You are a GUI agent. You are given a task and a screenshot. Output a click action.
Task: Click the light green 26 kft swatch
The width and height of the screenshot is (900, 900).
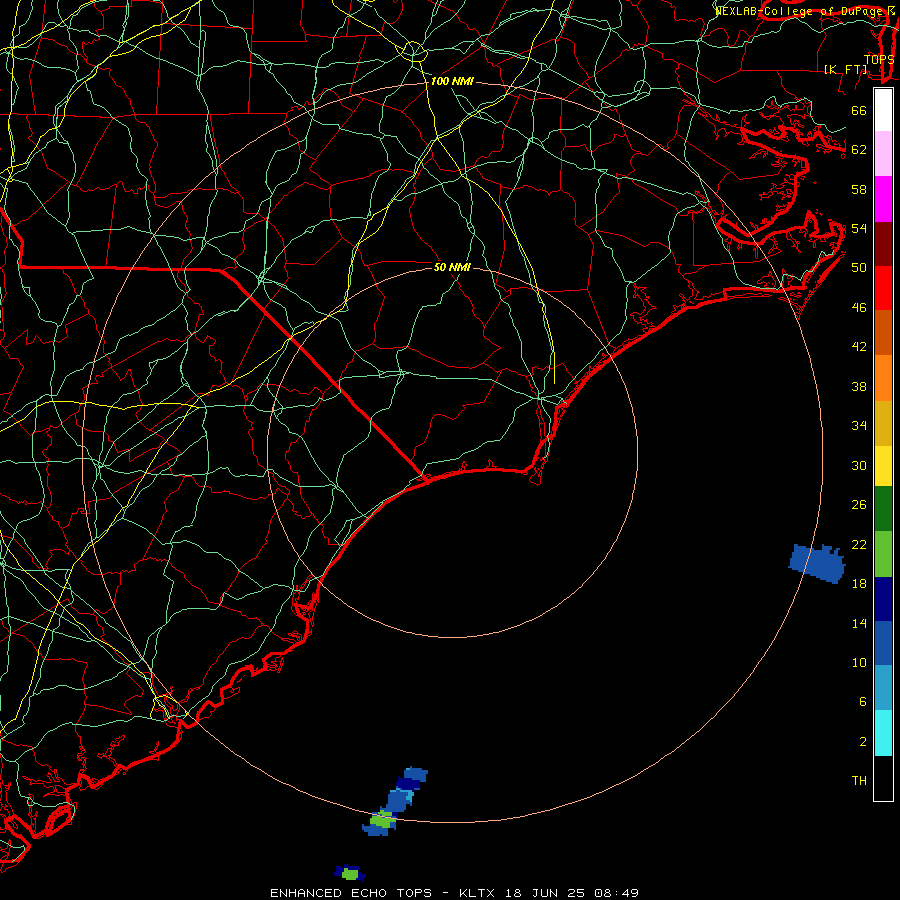click(883, 554)
